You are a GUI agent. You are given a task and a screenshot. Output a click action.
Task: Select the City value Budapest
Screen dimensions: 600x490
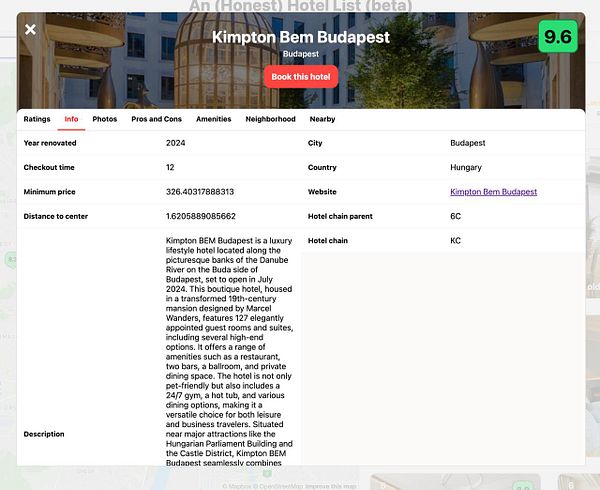(x=468, y=143)
